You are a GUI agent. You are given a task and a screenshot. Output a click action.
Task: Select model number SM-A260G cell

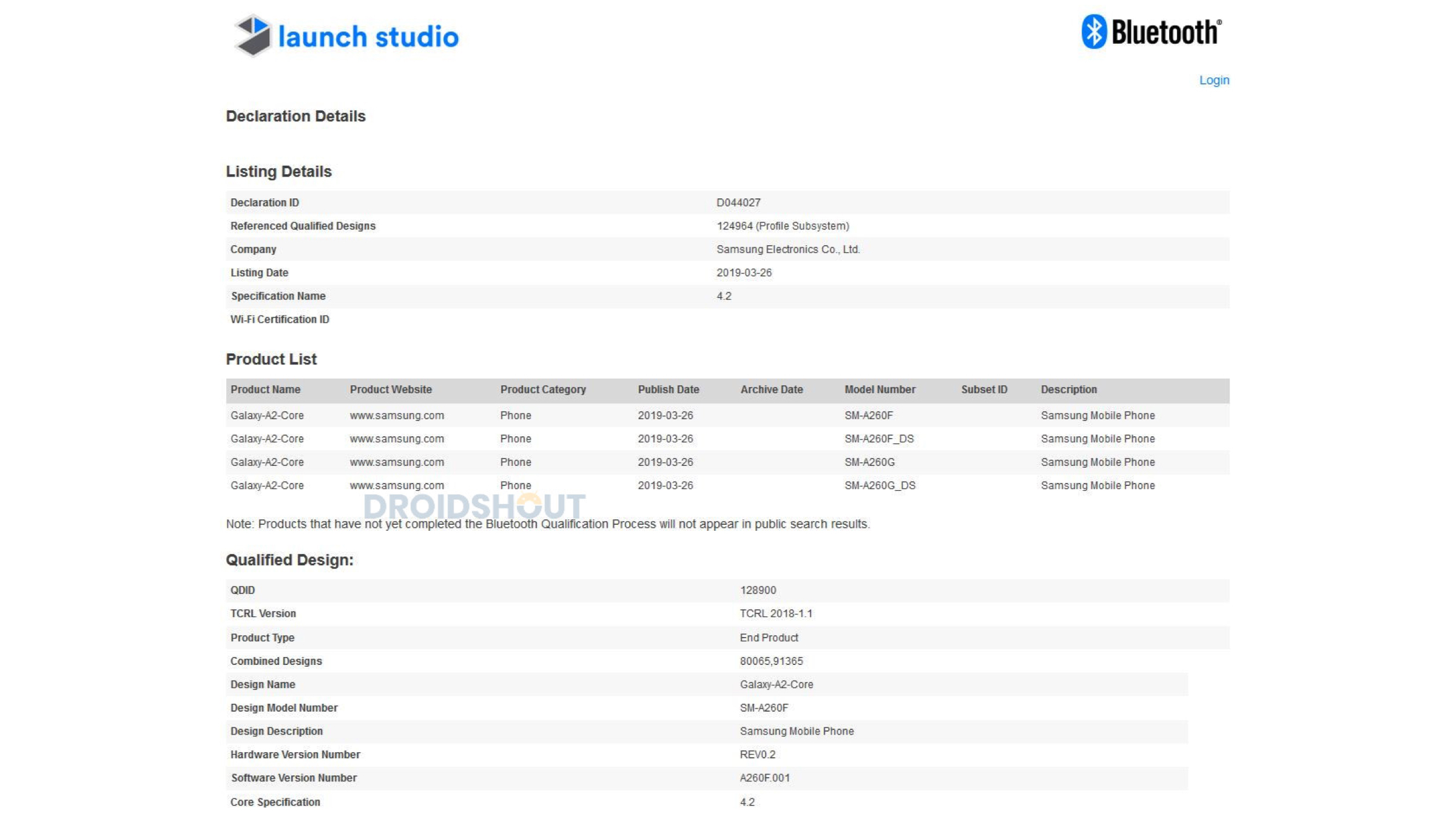[x=869, y=462]
